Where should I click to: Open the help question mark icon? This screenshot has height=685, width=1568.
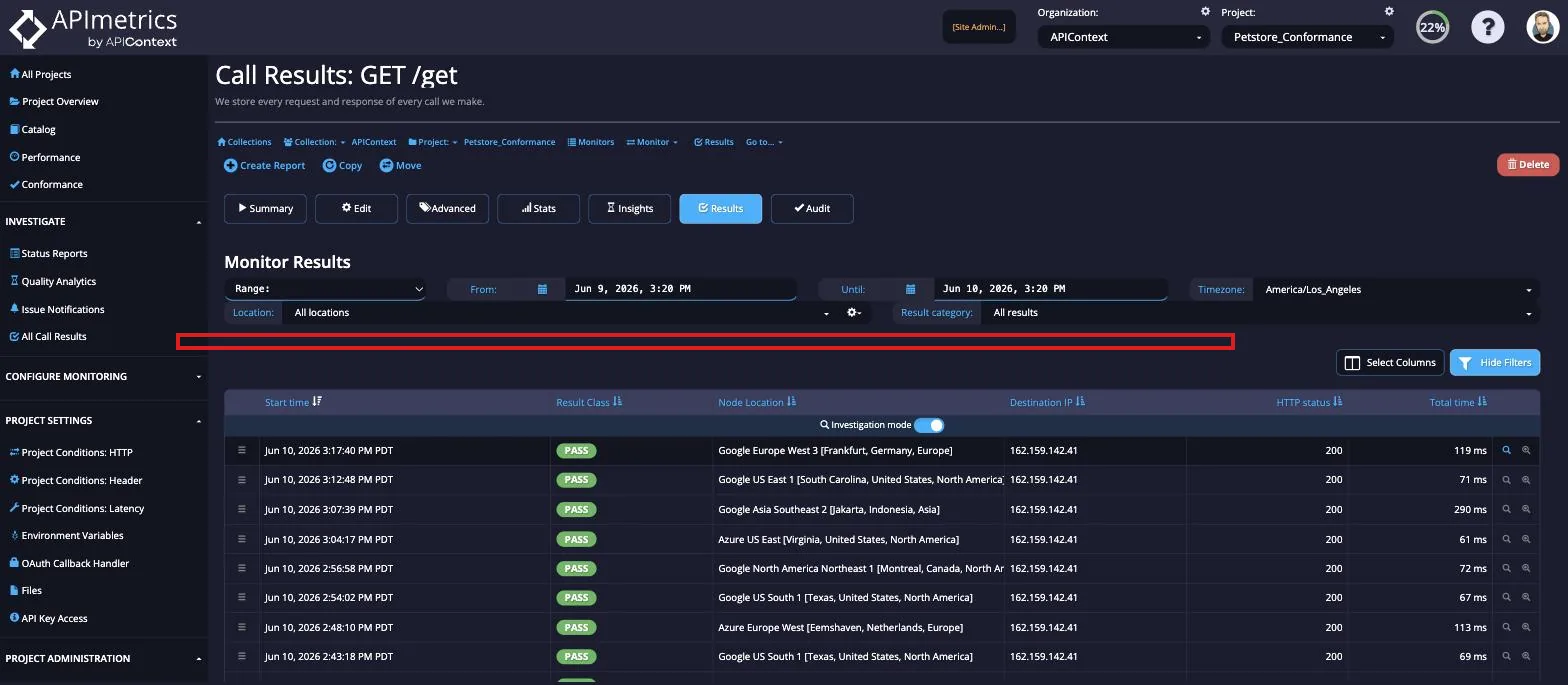click(x=1488, y=27)
